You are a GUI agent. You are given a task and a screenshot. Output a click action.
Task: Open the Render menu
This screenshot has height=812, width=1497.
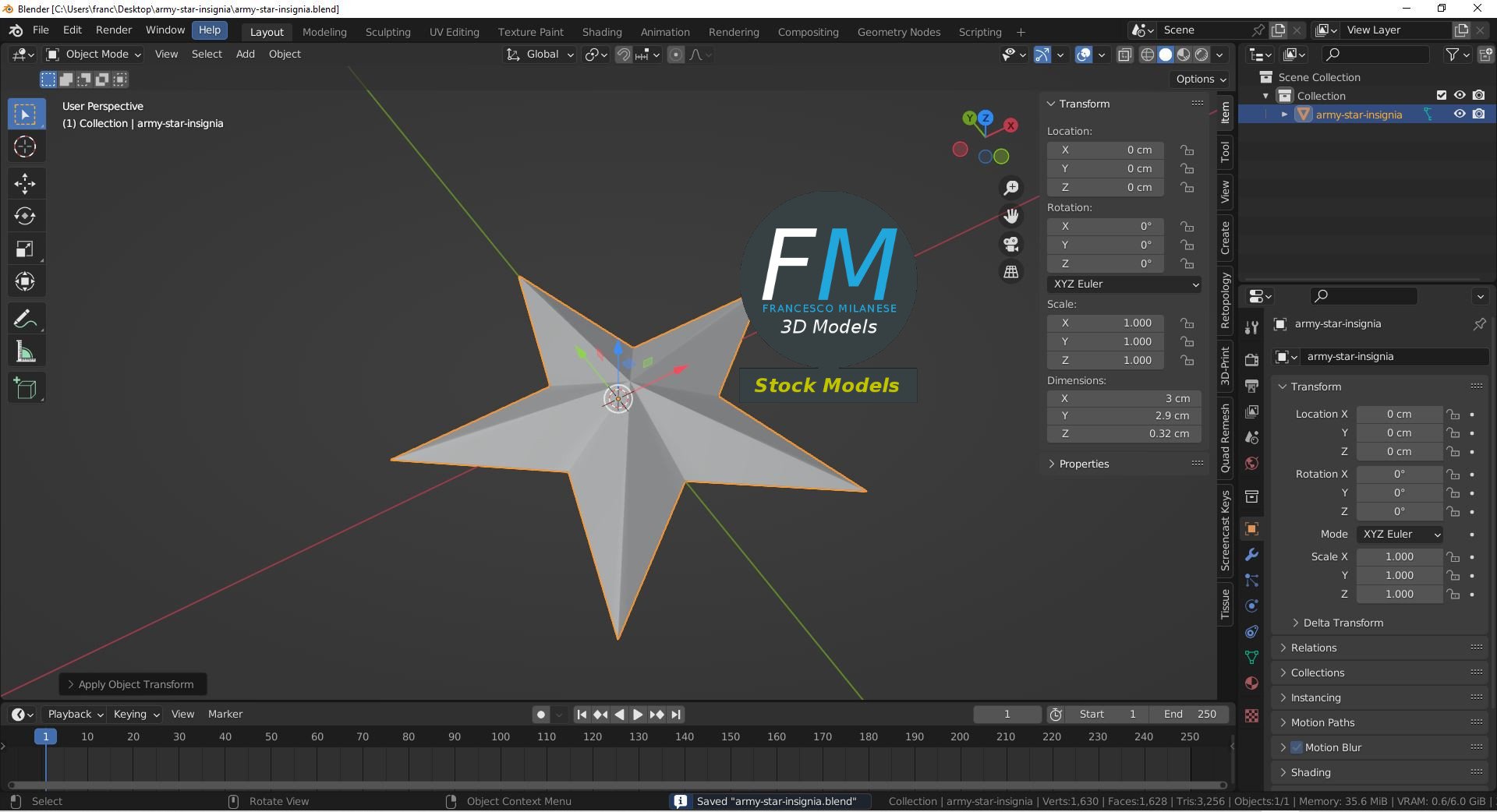tap(114, 30)
